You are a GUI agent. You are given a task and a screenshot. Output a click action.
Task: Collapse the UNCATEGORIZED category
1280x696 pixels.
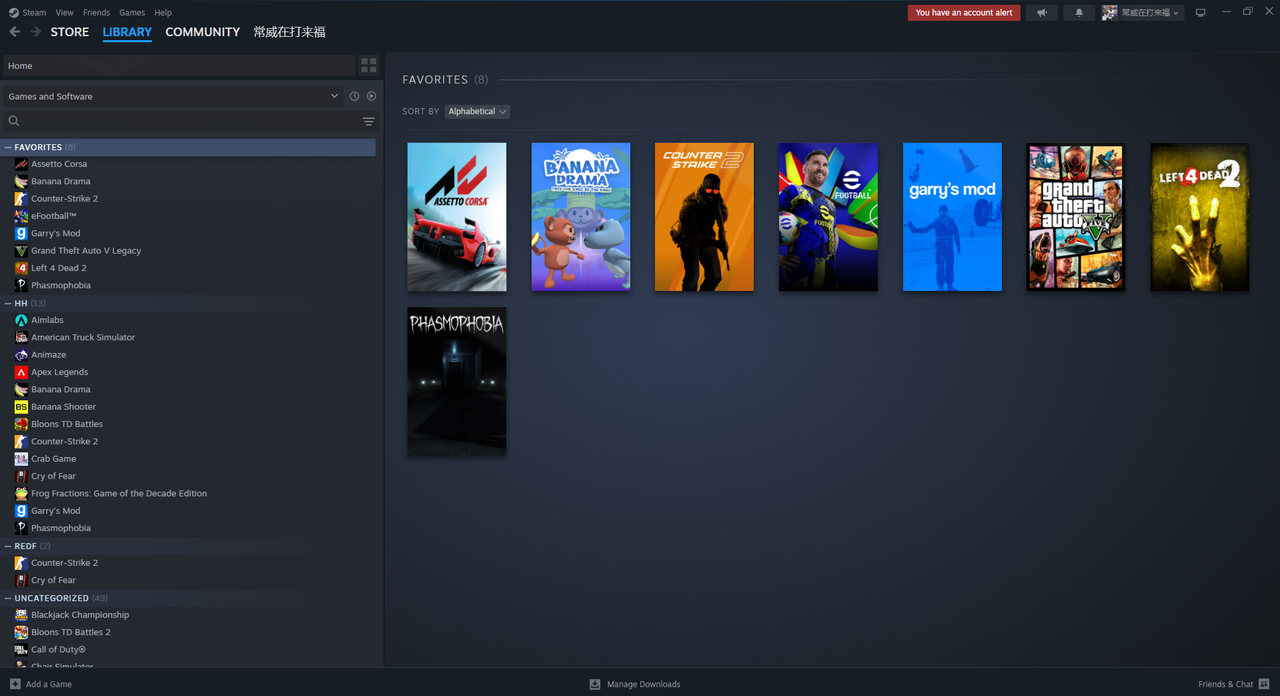pos(8,598)
